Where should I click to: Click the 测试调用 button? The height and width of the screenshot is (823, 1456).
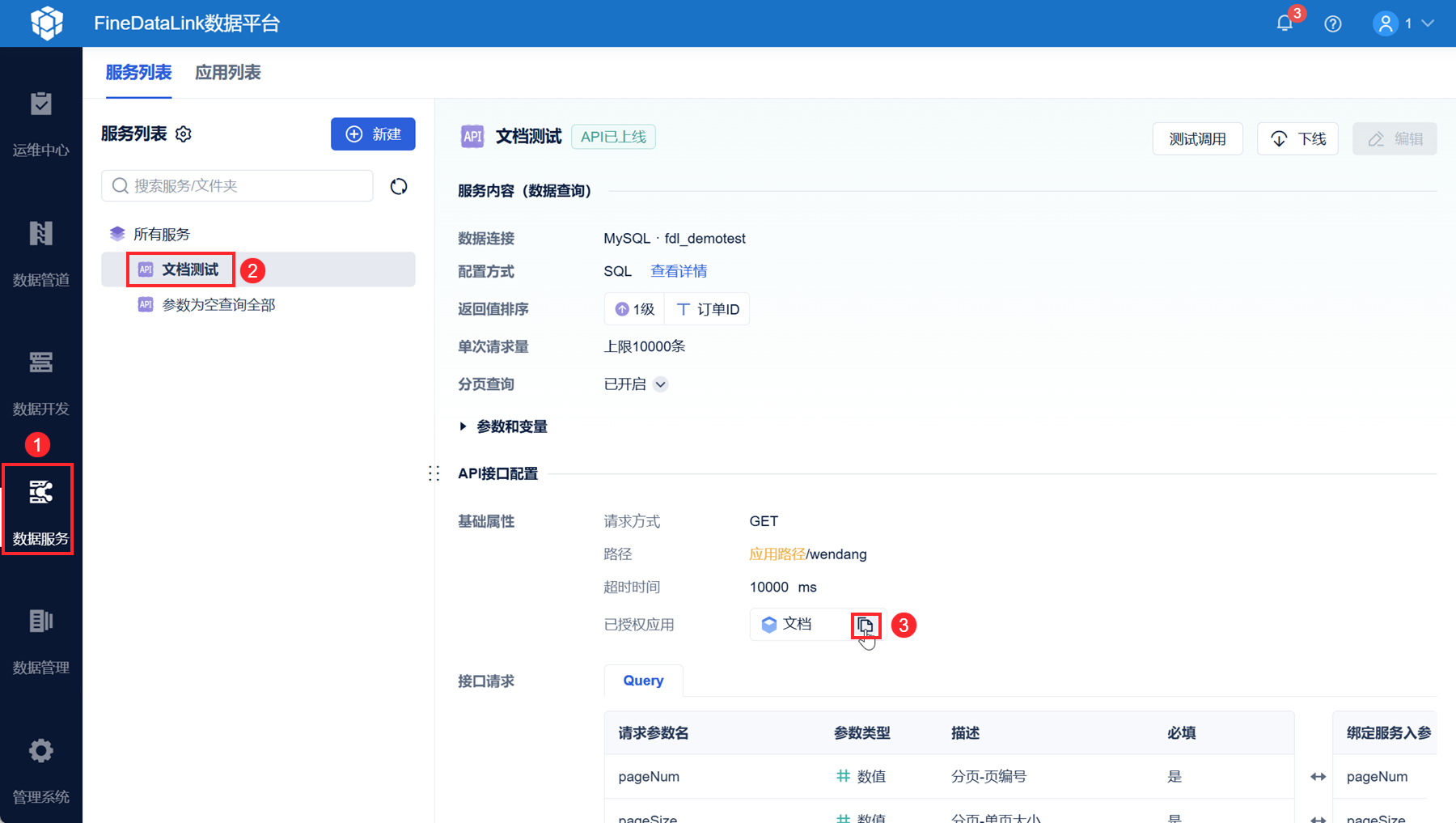(1197, 138)
